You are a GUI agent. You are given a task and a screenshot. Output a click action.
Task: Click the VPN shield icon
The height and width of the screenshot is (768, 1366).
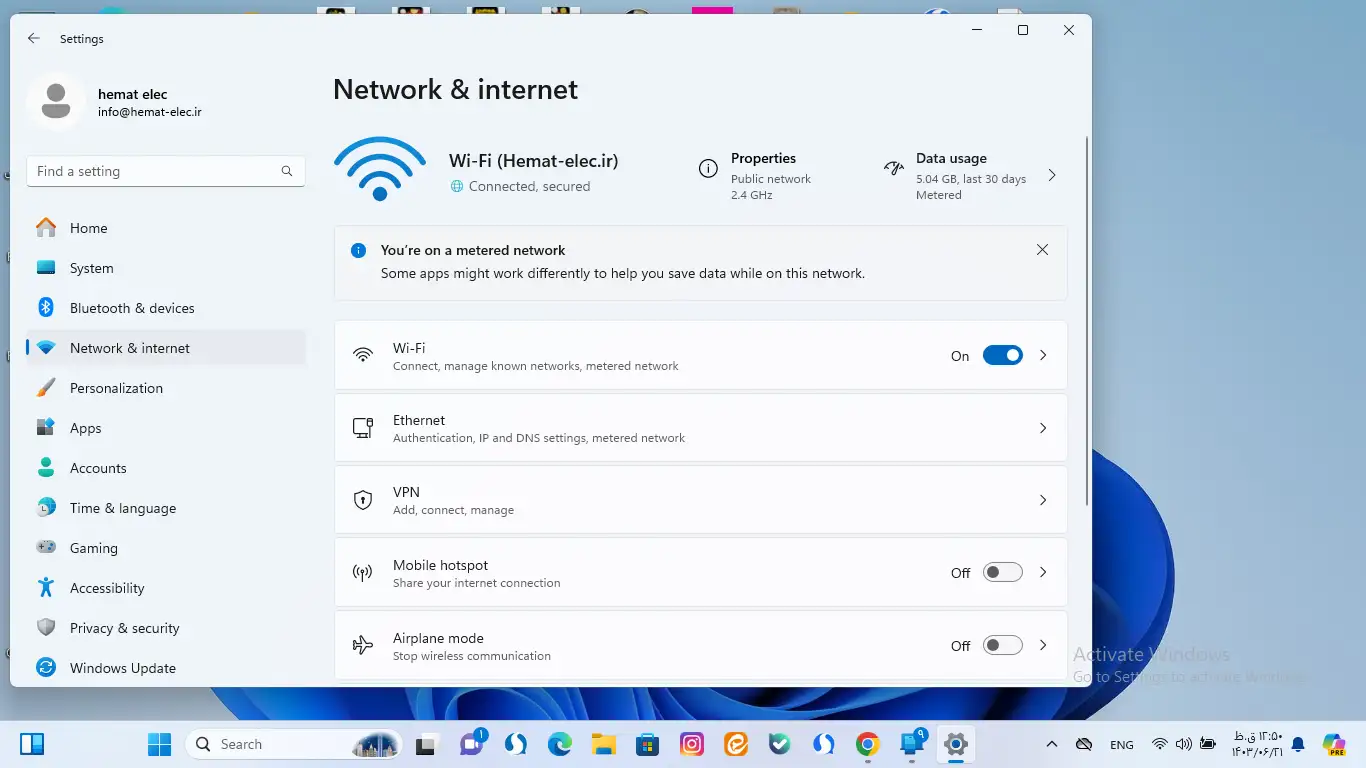click(x=362, y=500)
